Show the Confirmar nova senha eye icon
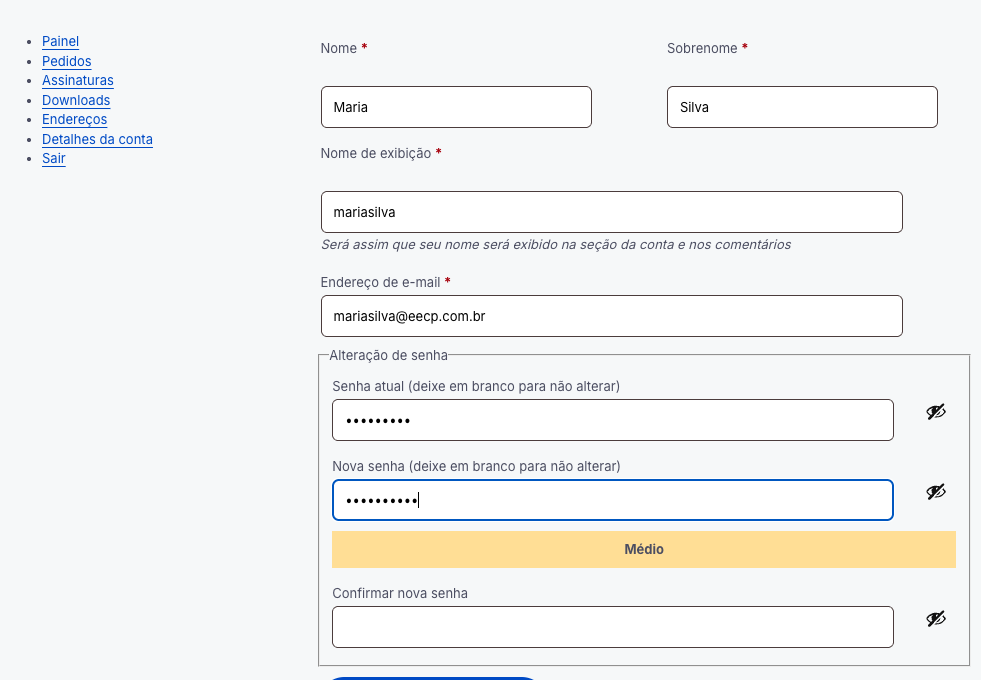The image size is (981, 680). coord(936,619)
